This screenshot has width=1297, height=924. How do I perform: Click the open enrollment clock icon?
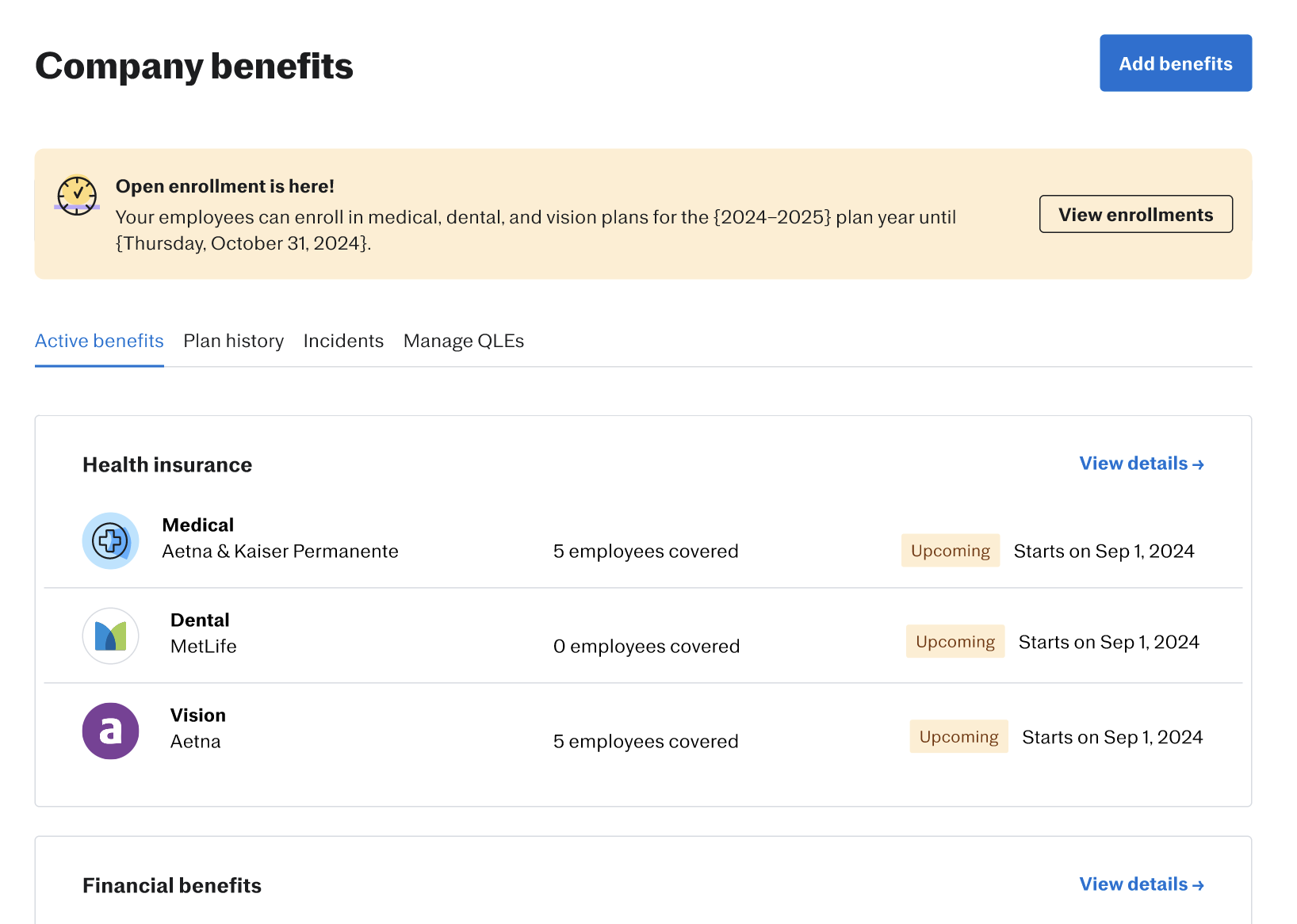[77, 195]
